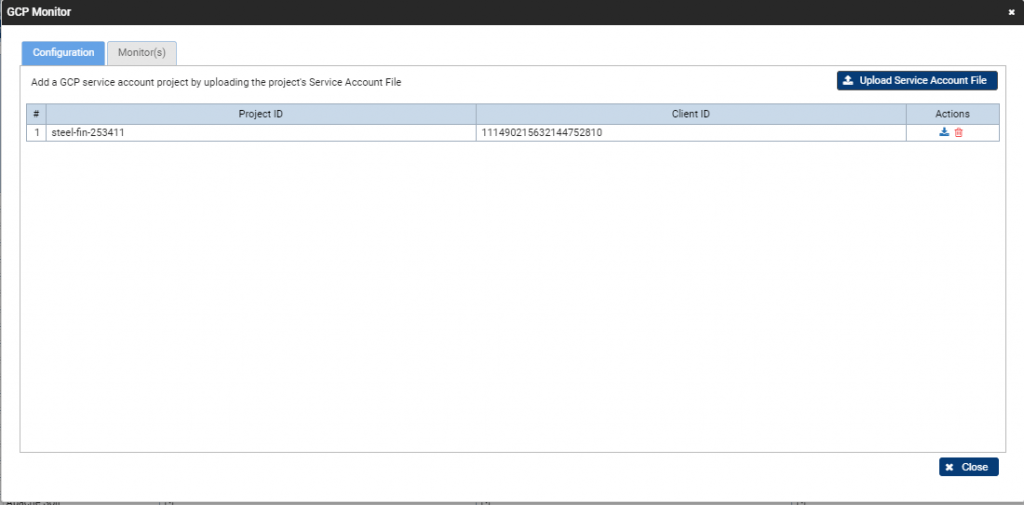Click the Project ID column header
This screenshot has width=1024, height=505.
261,114
